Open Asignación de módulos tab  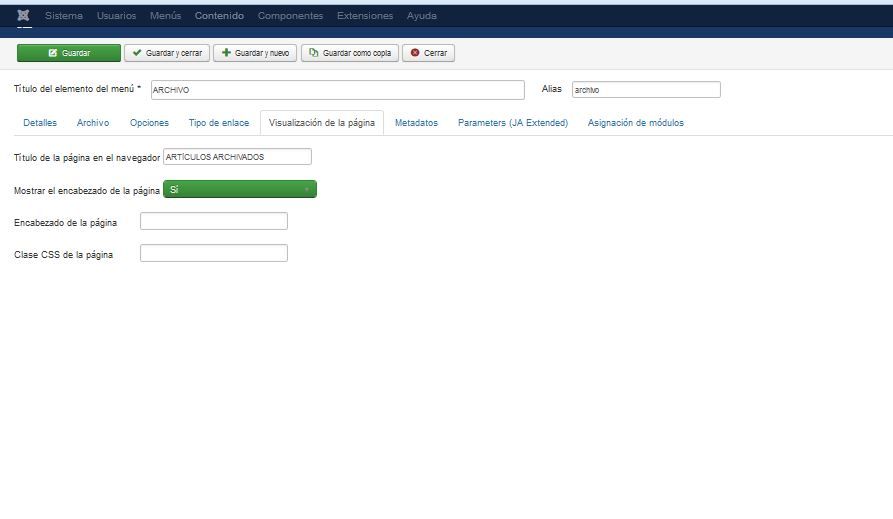click(x=636, y=122)
